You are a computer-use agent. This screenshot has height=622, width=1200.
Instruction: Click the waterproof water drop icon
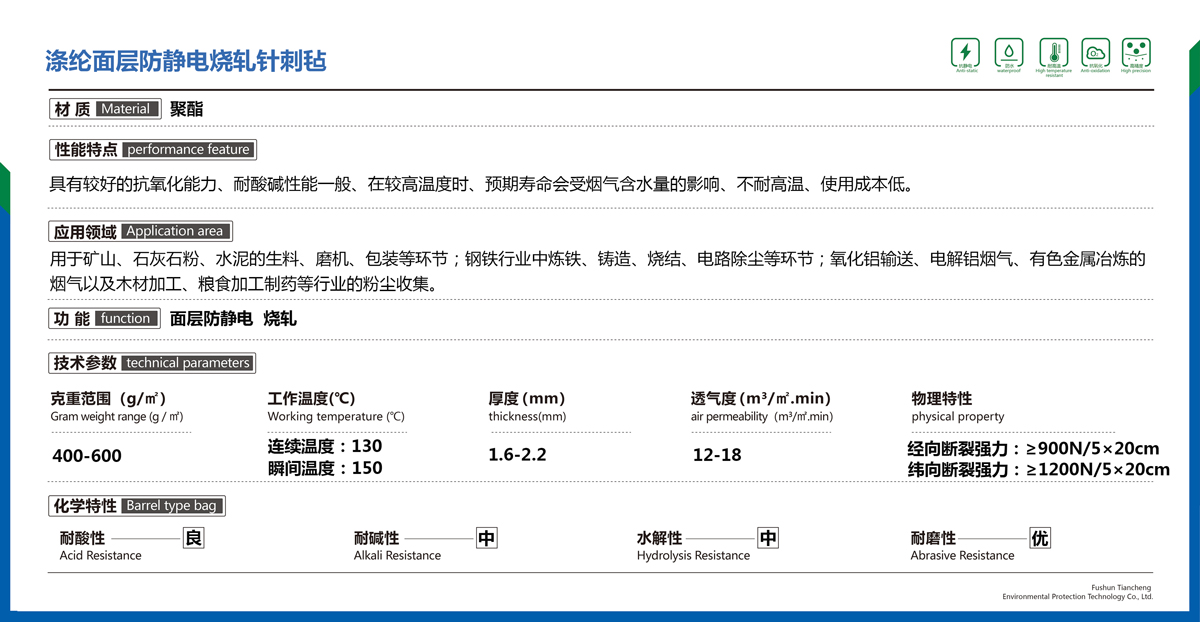(x=1008, y=52)
